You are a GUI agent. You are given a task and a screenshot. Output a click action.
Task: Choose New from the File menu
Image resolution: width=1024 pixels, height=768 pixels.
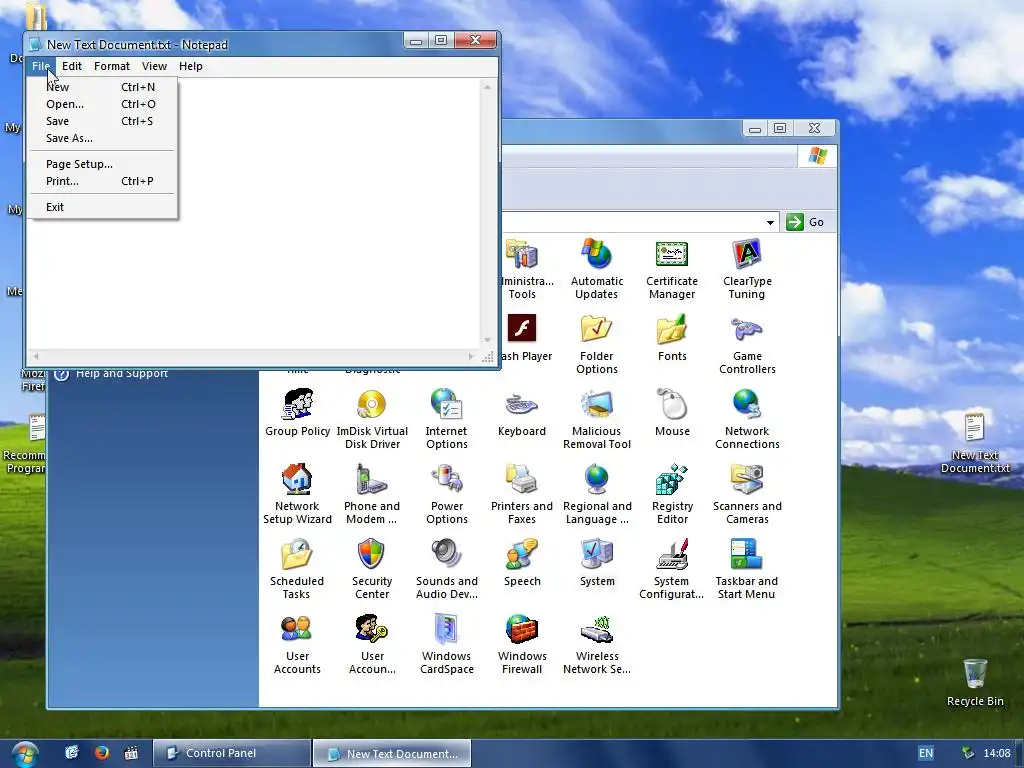(102, 87)
